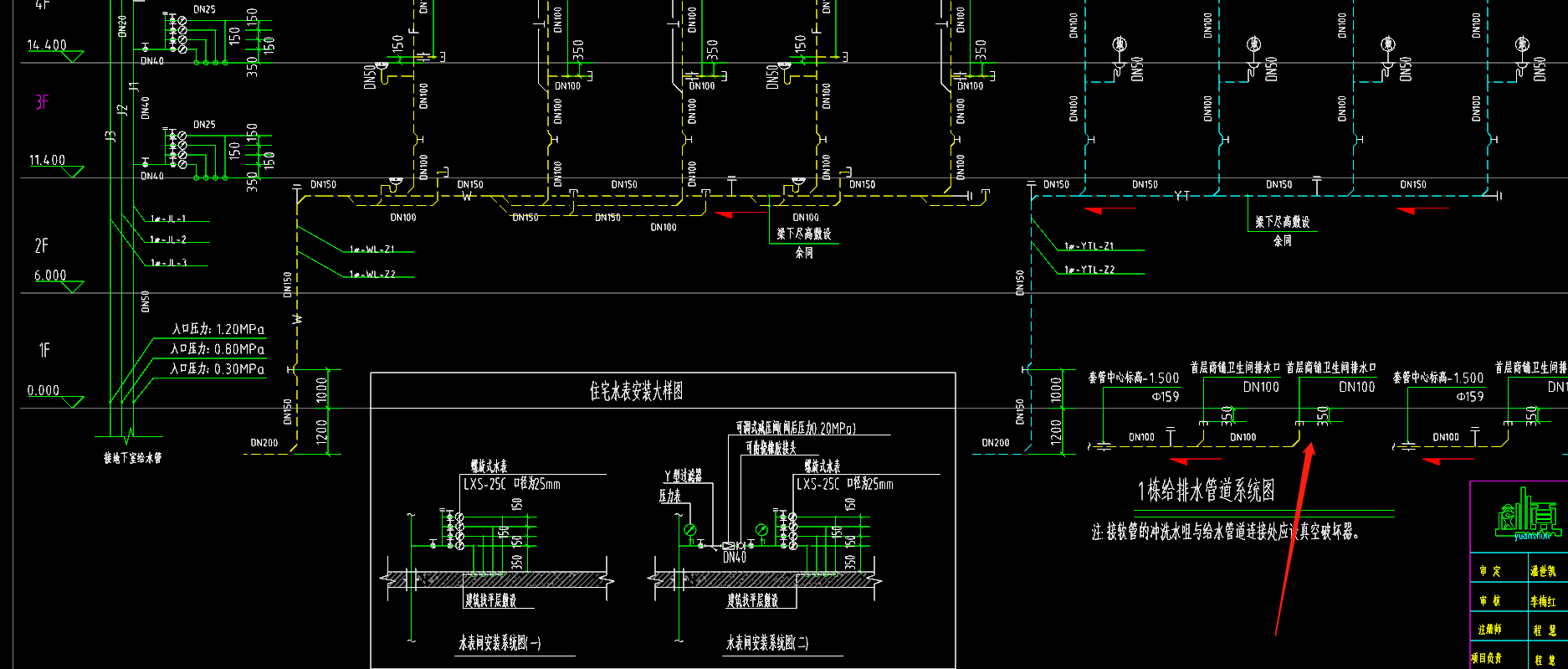Select the 注: 接软管的冲洗水咀 note text

point(1226,532)
